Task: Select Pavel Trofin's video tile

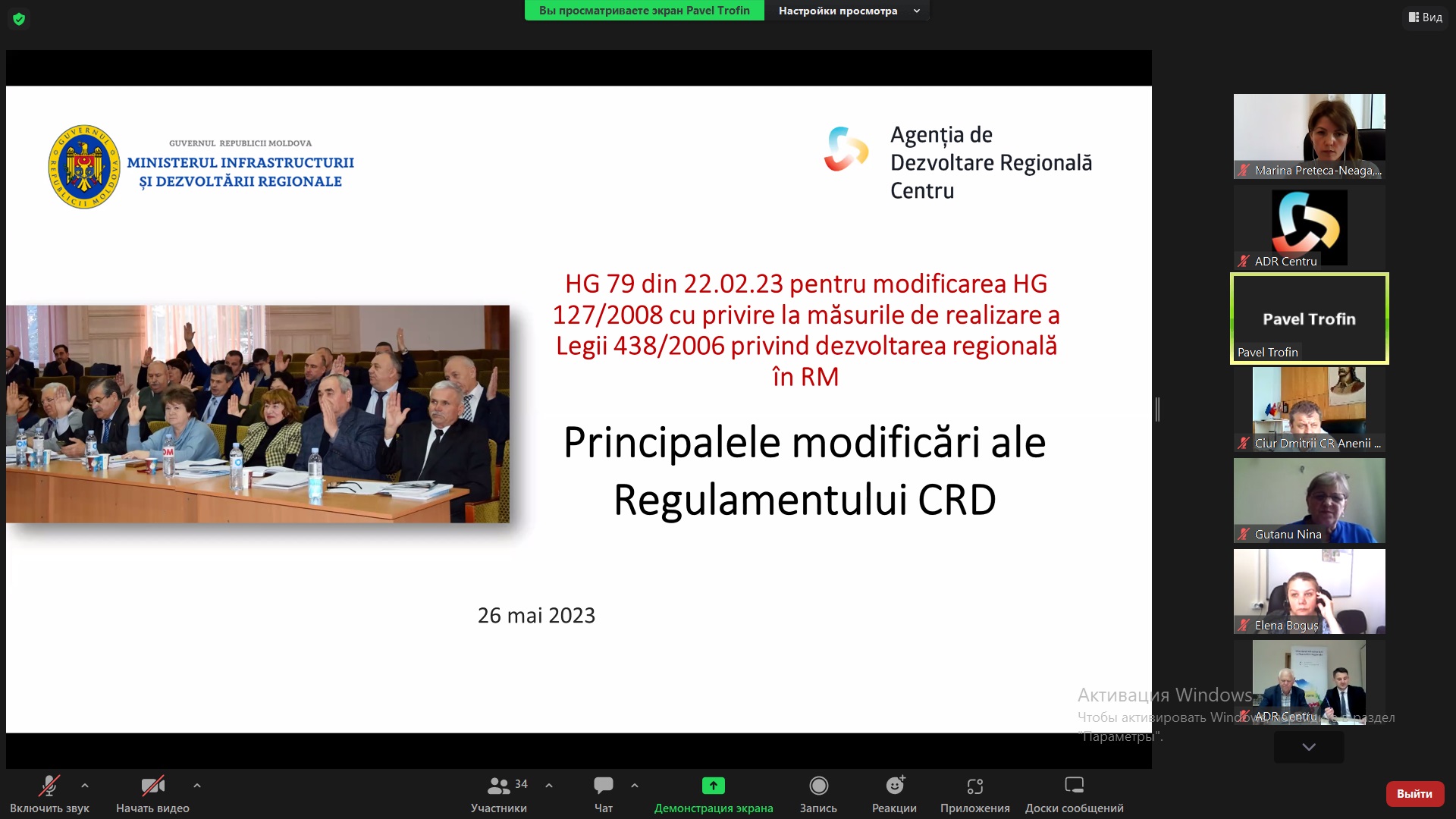Action: [1309, 318]
